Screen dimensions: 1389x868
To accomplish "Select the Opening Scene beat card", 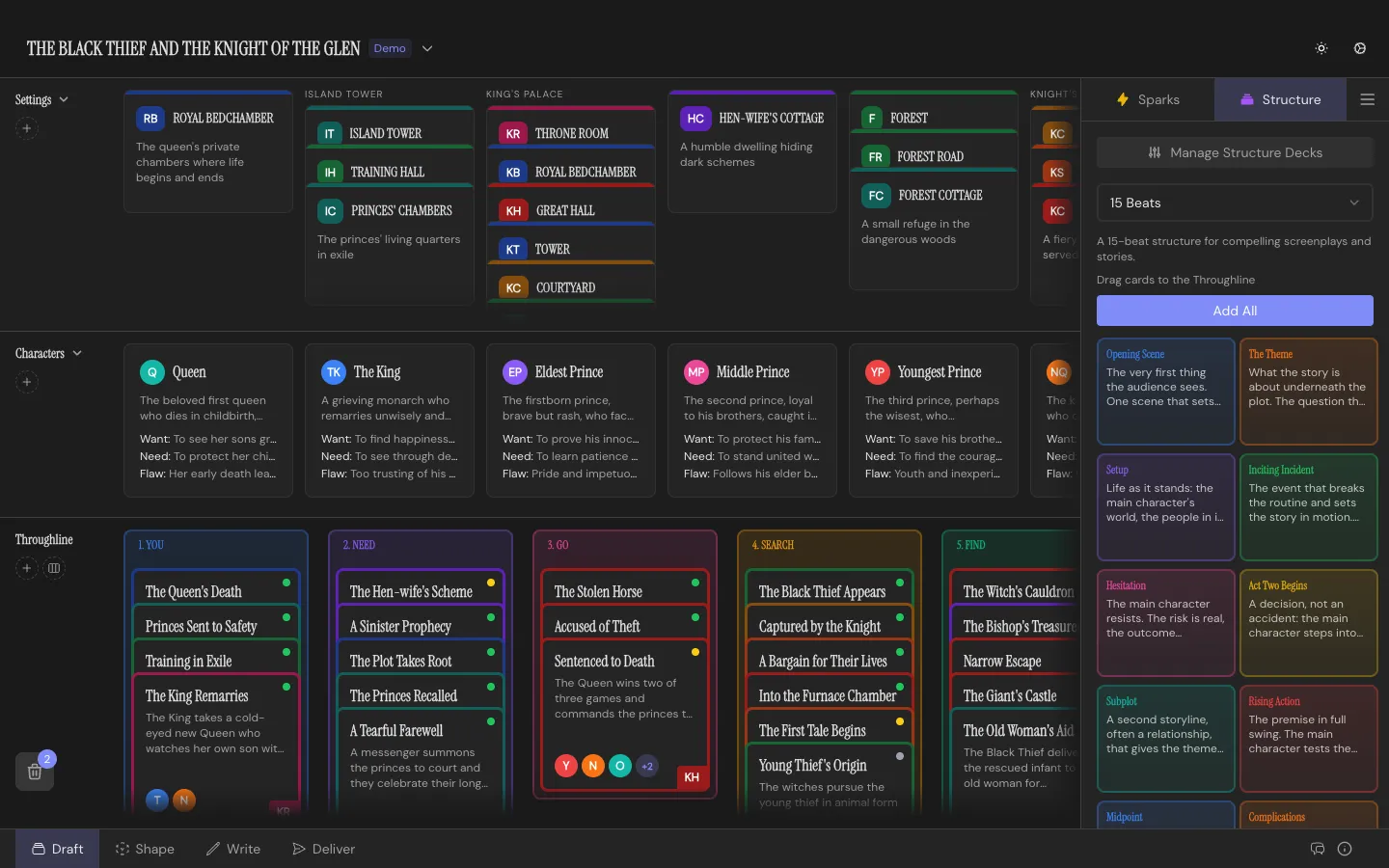I will click(1165, 391).
